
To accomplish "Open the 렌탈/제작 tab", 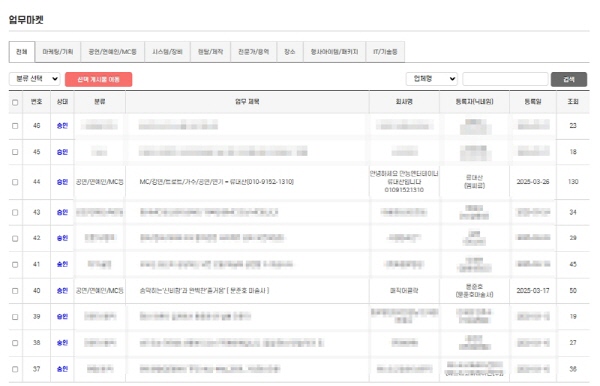I will [210, 52].
